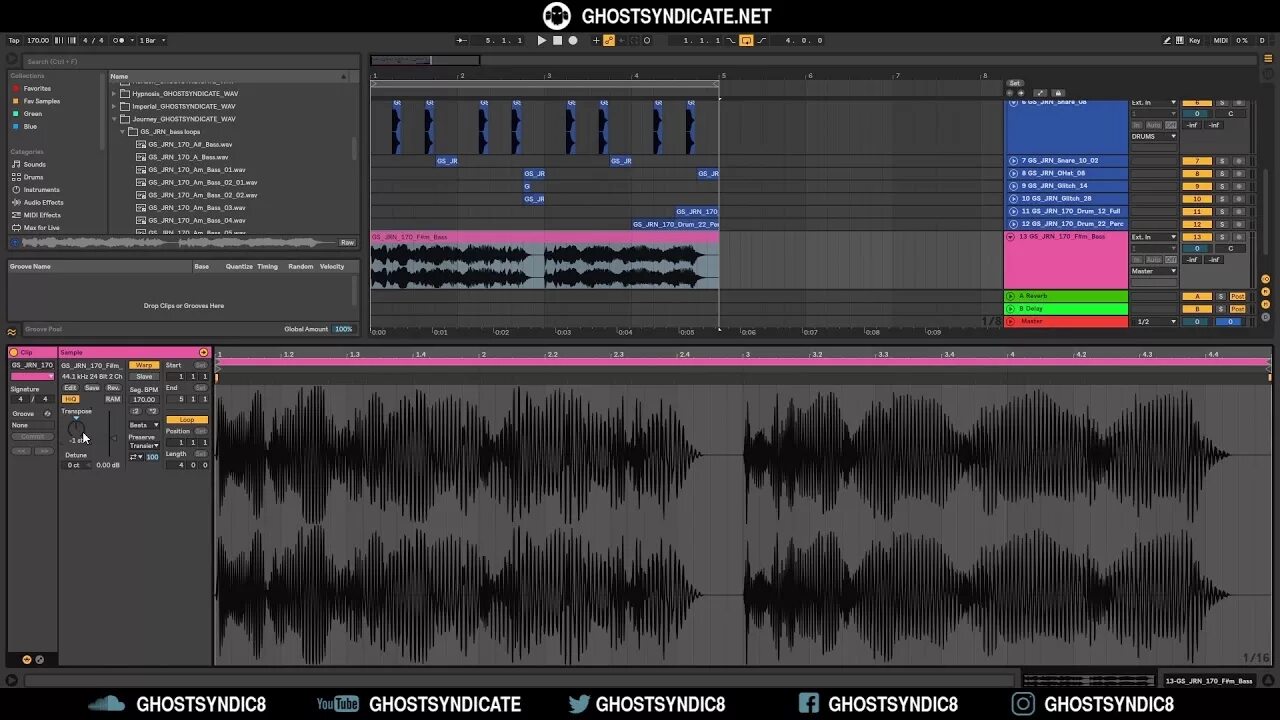
Task: Open the MIDI Effects category
Action: click(x=42, y=215)
